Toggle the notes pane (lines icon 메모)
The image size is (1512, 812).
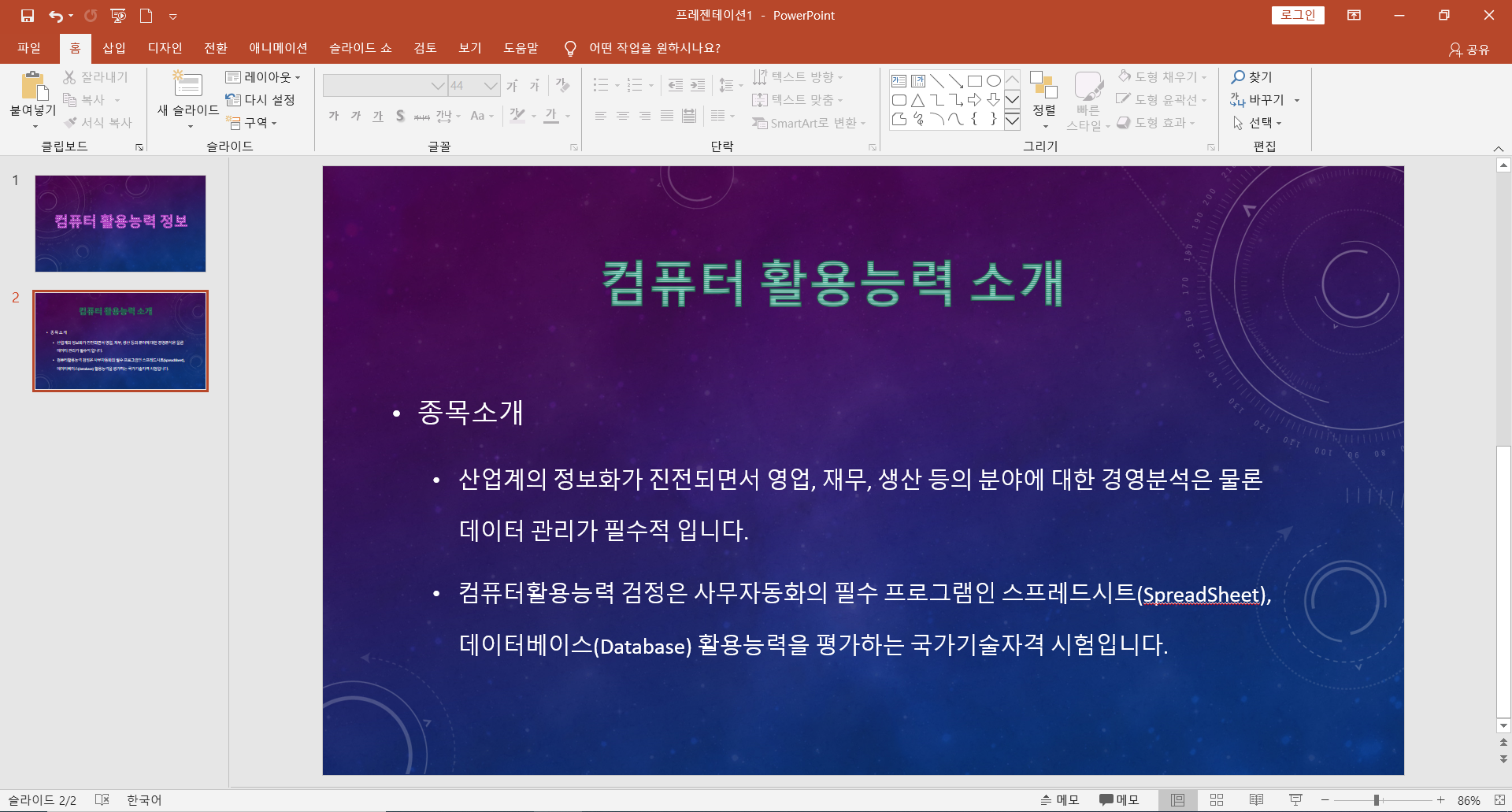1059,800
